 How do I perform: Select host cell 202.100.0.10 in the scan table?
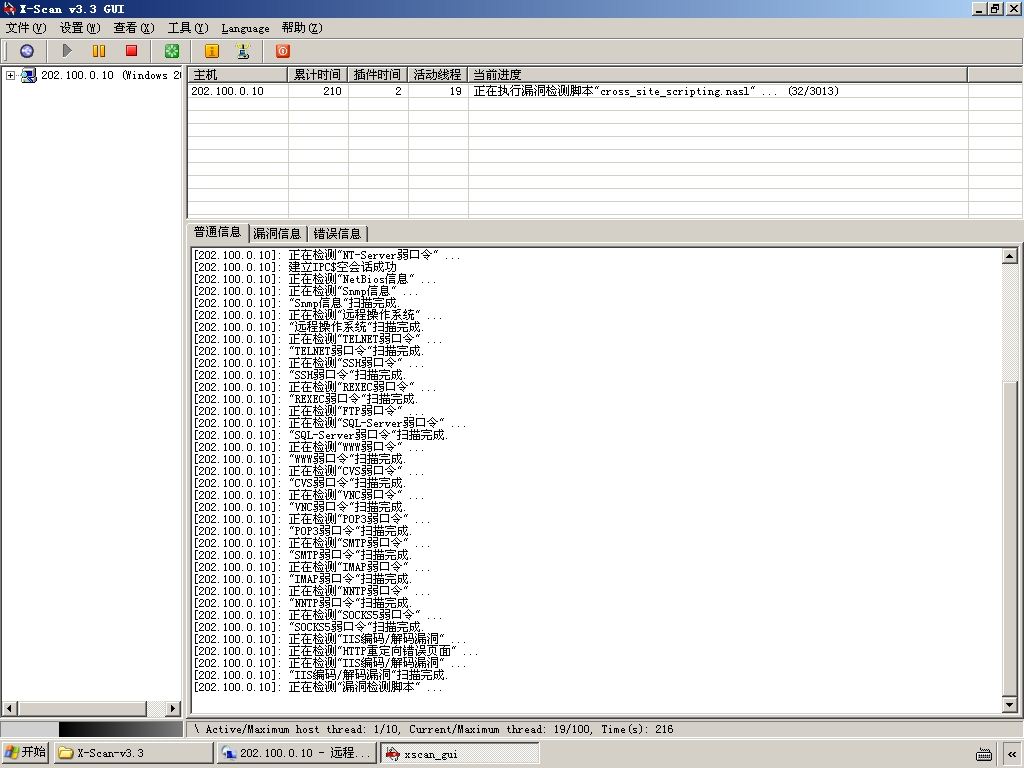coord(227,91)
